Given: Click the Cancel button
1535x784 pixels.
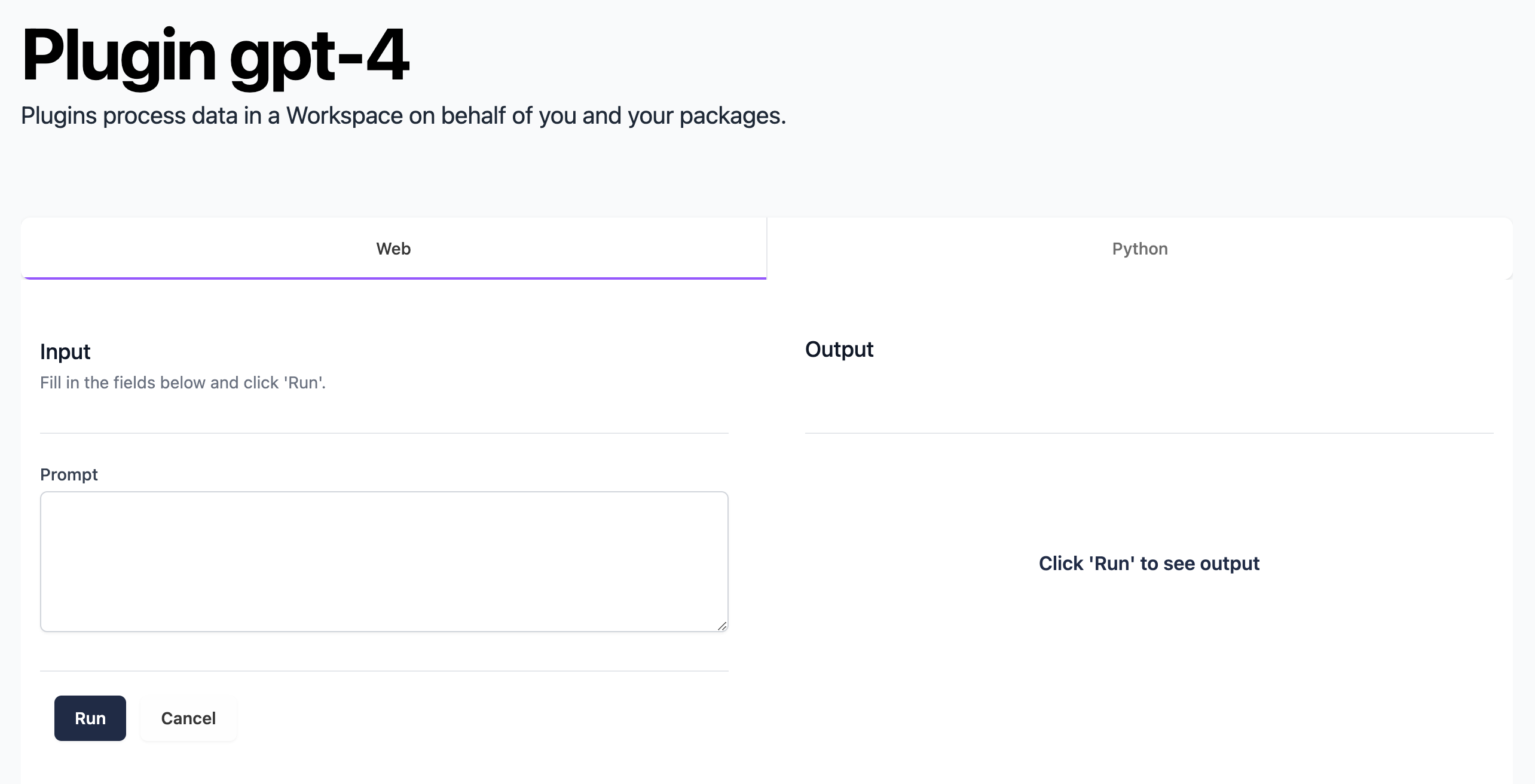Looking at the screenshot, I should coord(188,718).
